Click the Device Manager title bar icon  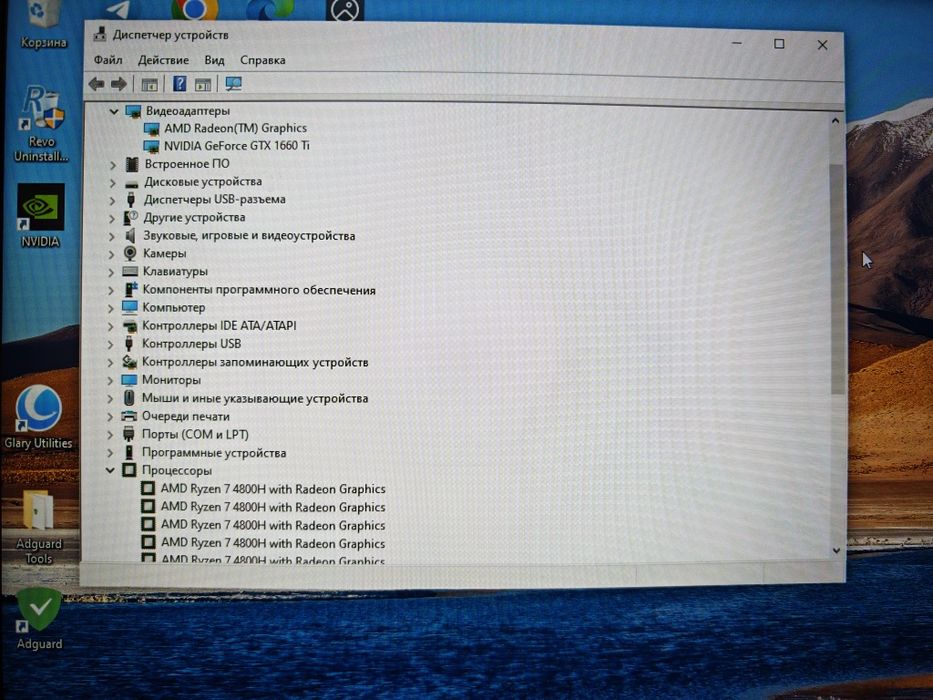(99, 35)
